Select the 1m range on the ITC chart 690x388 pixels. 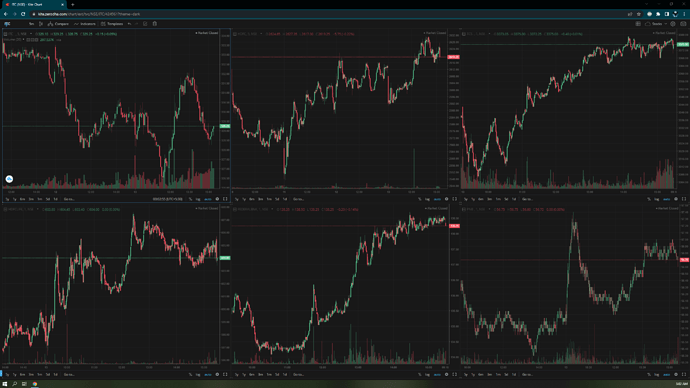point(40,199)
